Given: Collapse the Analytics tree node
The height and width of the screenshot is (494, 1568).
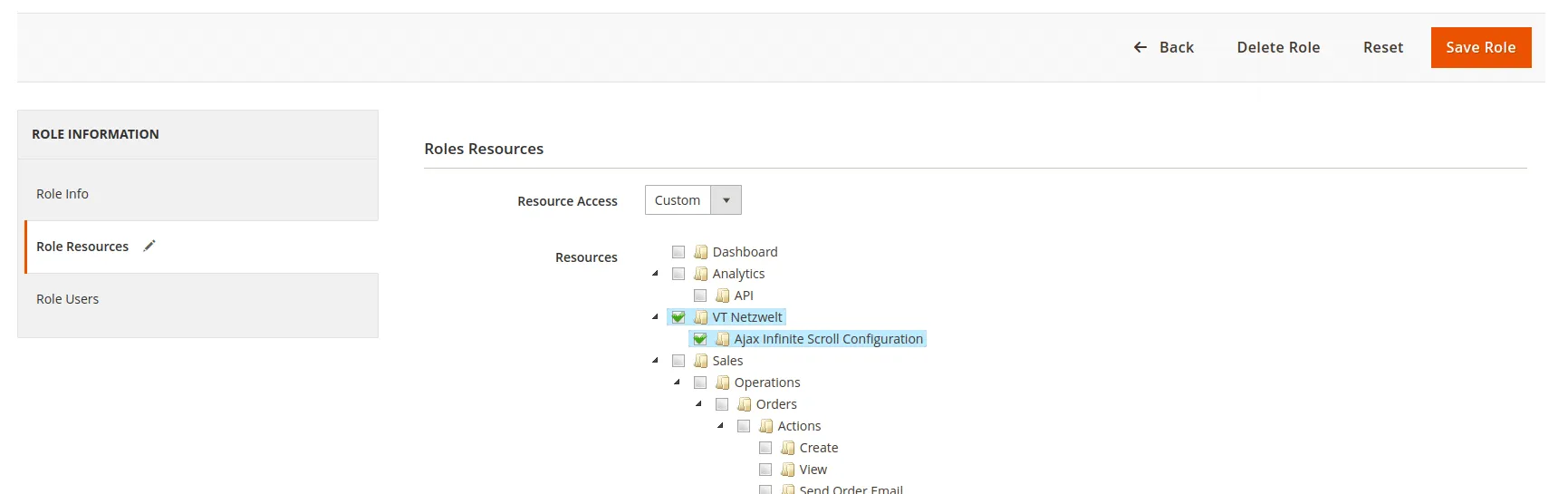Looking at the screenshot, I should pyautogui.click(x=655, y=274).
